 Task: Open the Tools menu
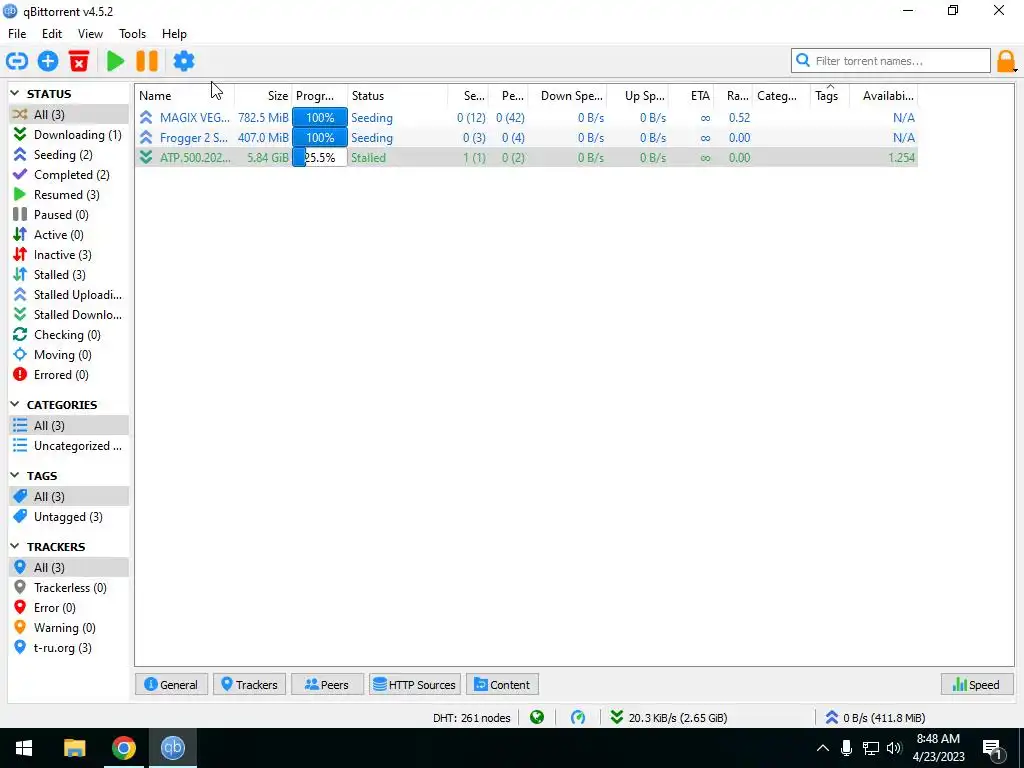(132, 34)
